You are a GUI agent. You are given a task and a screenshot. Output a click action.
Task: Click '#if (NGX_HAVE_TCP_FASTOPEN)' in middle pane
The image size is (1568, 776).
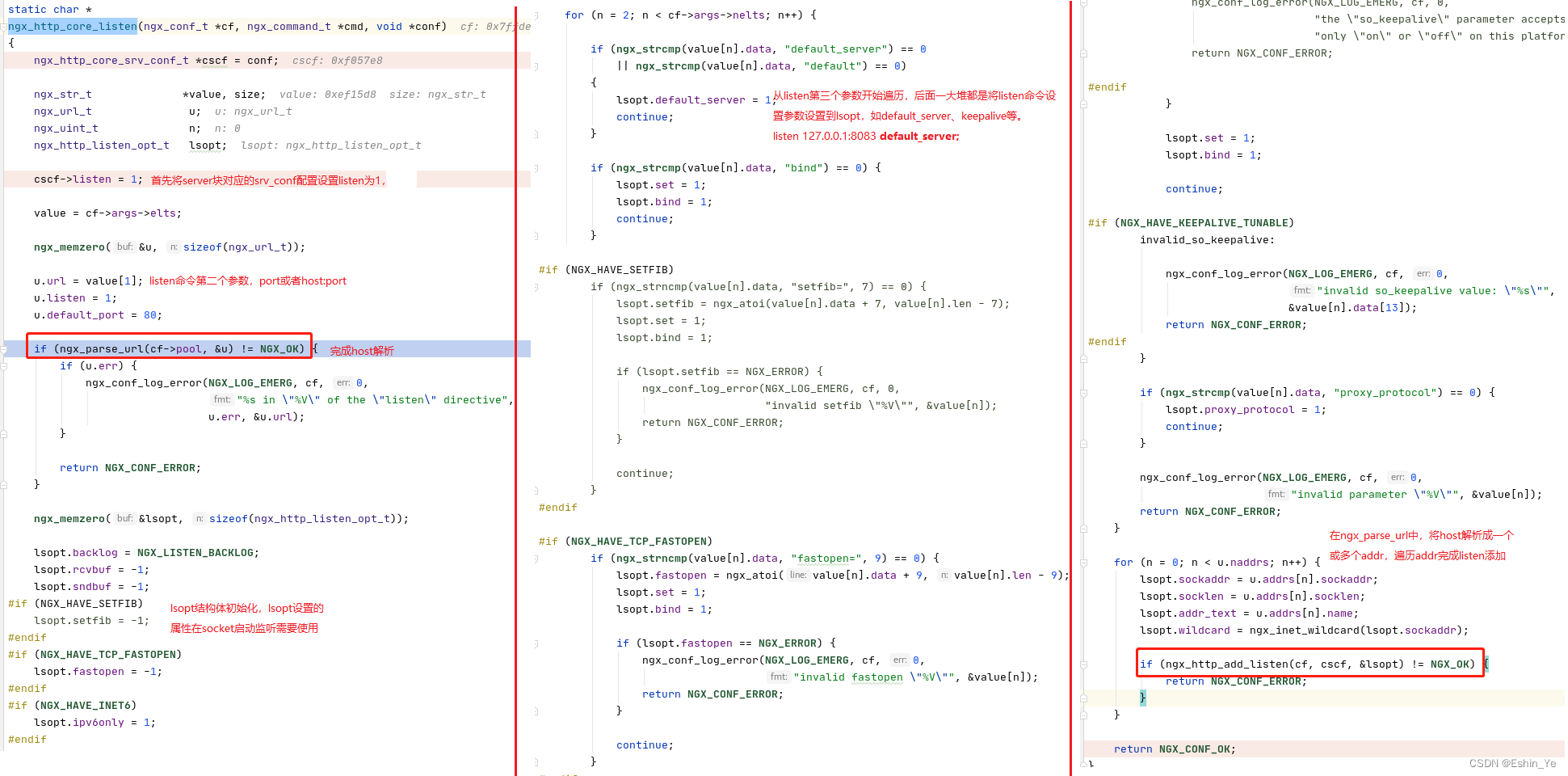625,542
